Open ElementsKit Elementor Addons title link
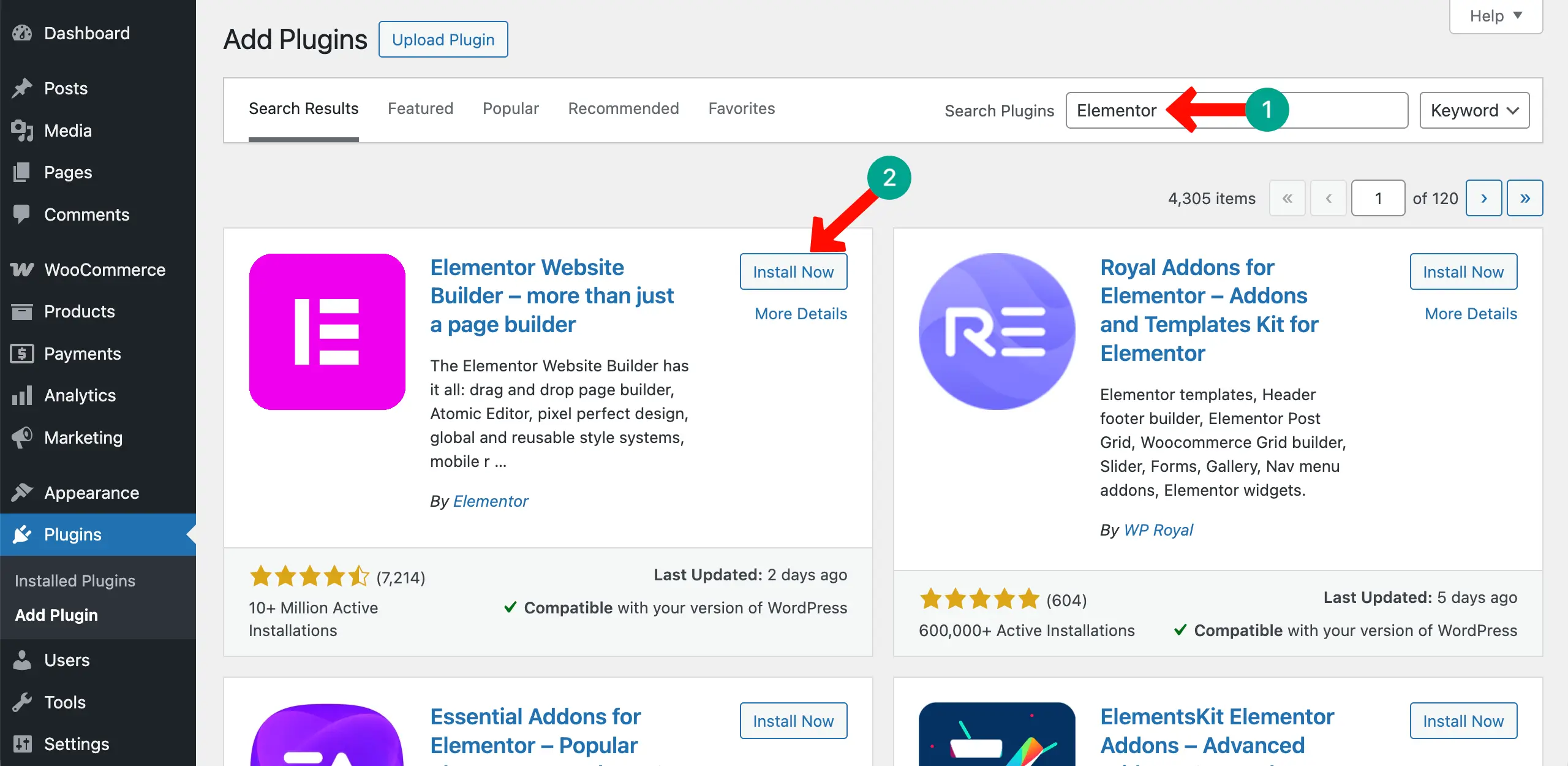The height and width of the screenshot is (766, 1568). 1217,734
